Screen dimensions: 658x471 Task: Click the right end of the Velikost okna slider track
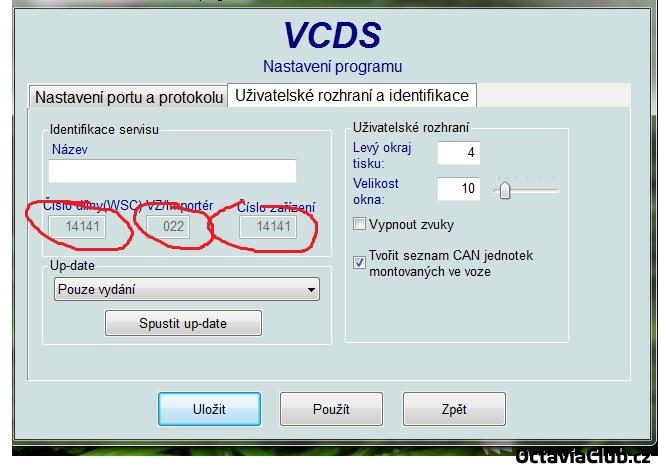(x=553, y=189)
